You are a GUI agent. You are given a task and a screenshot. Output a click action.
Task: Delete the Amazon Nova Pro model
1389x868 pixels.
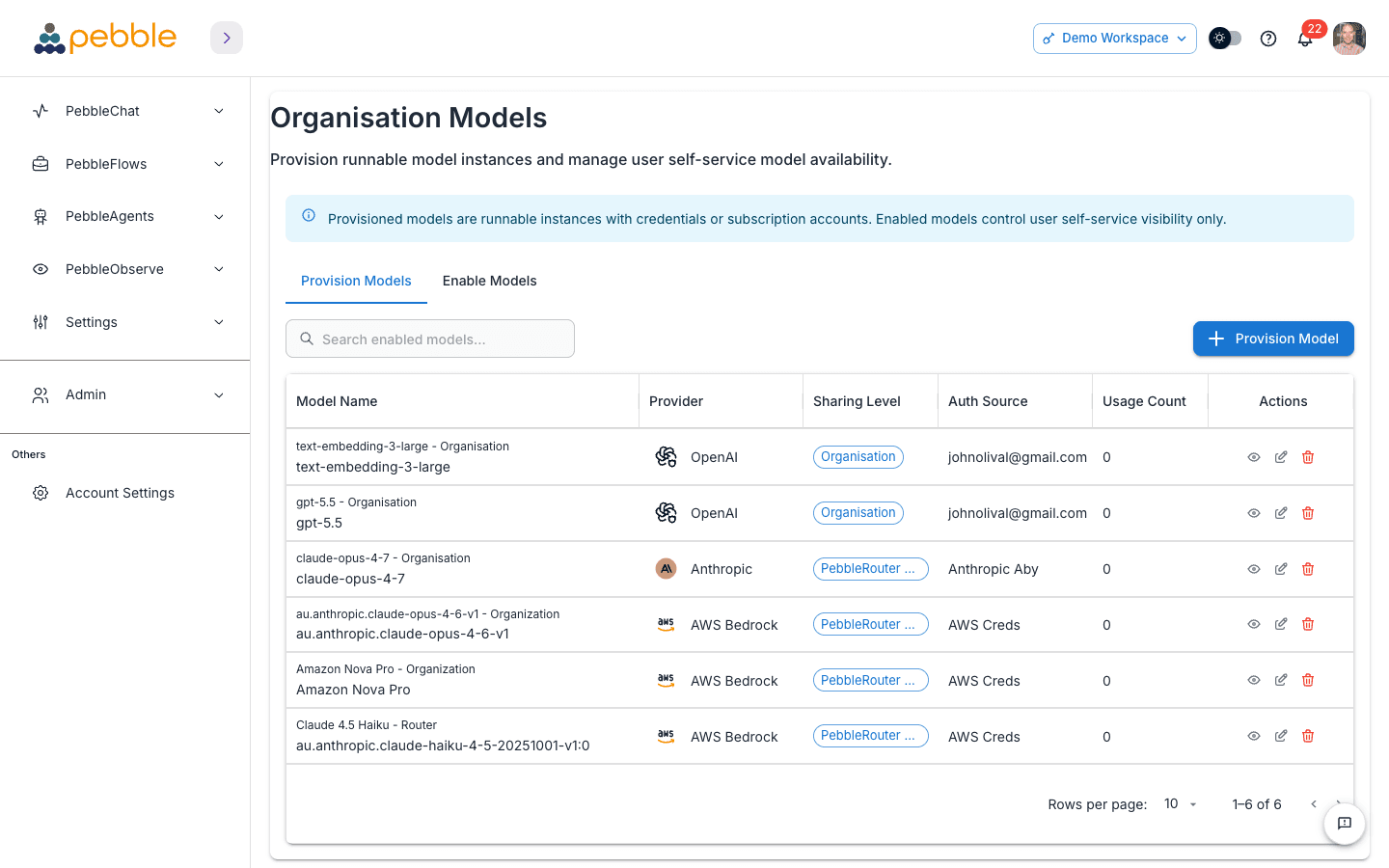click(1308, 680)
